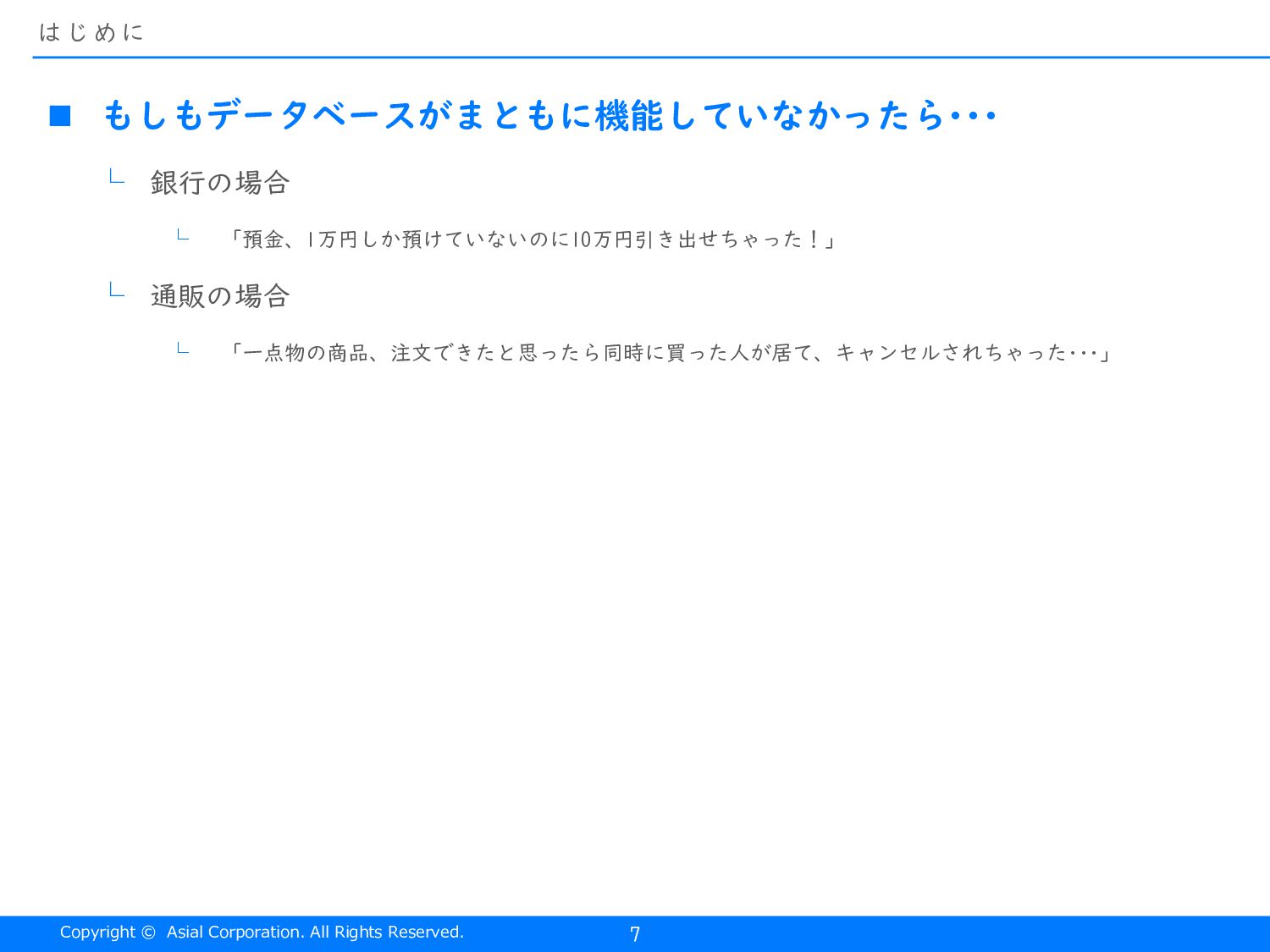
Task: Click the page number 7 in footer
Action: [635, 933]
